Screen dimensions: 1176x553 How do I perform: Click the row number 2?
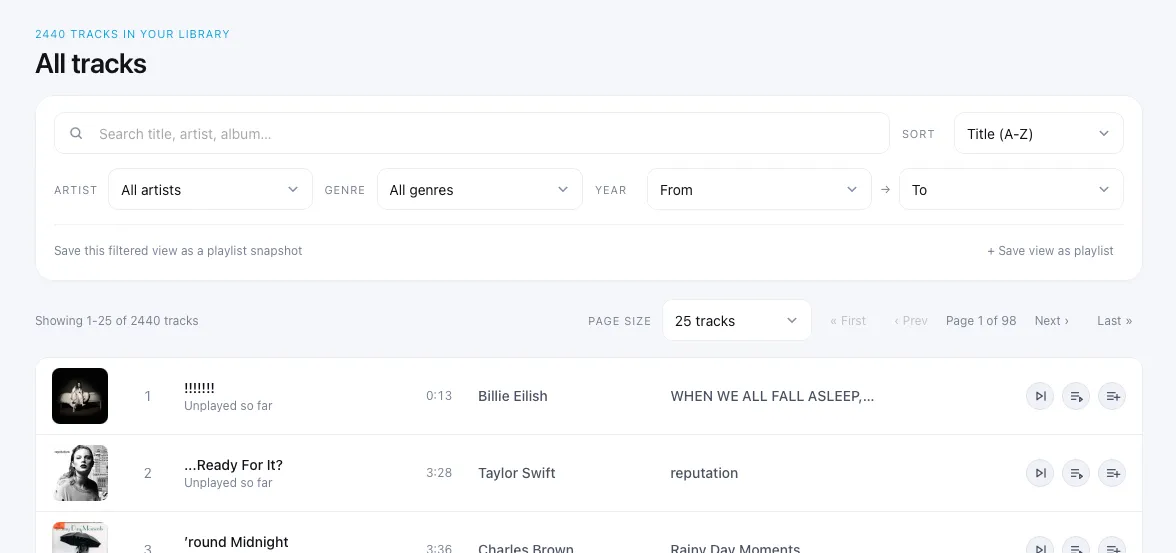148,473
